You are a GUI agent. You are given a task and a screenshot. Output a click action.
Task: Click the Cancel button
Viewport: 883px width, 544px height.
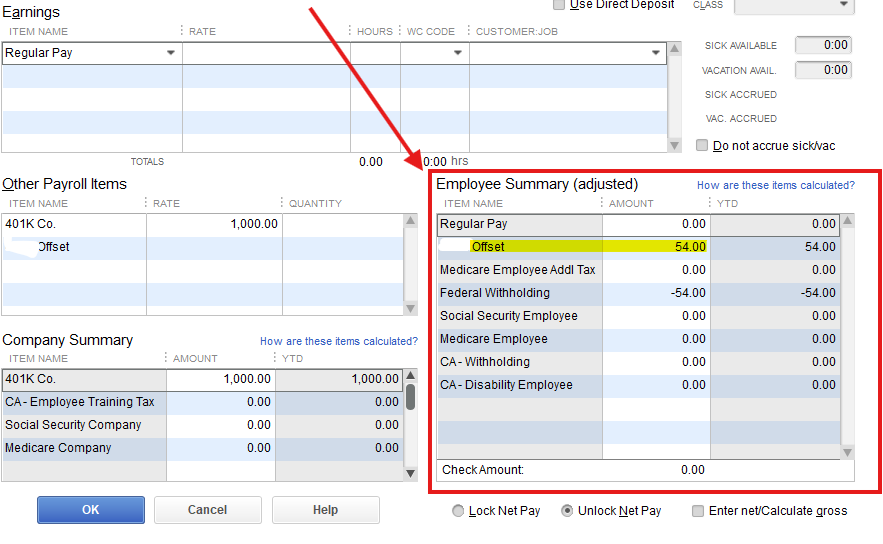207,510
